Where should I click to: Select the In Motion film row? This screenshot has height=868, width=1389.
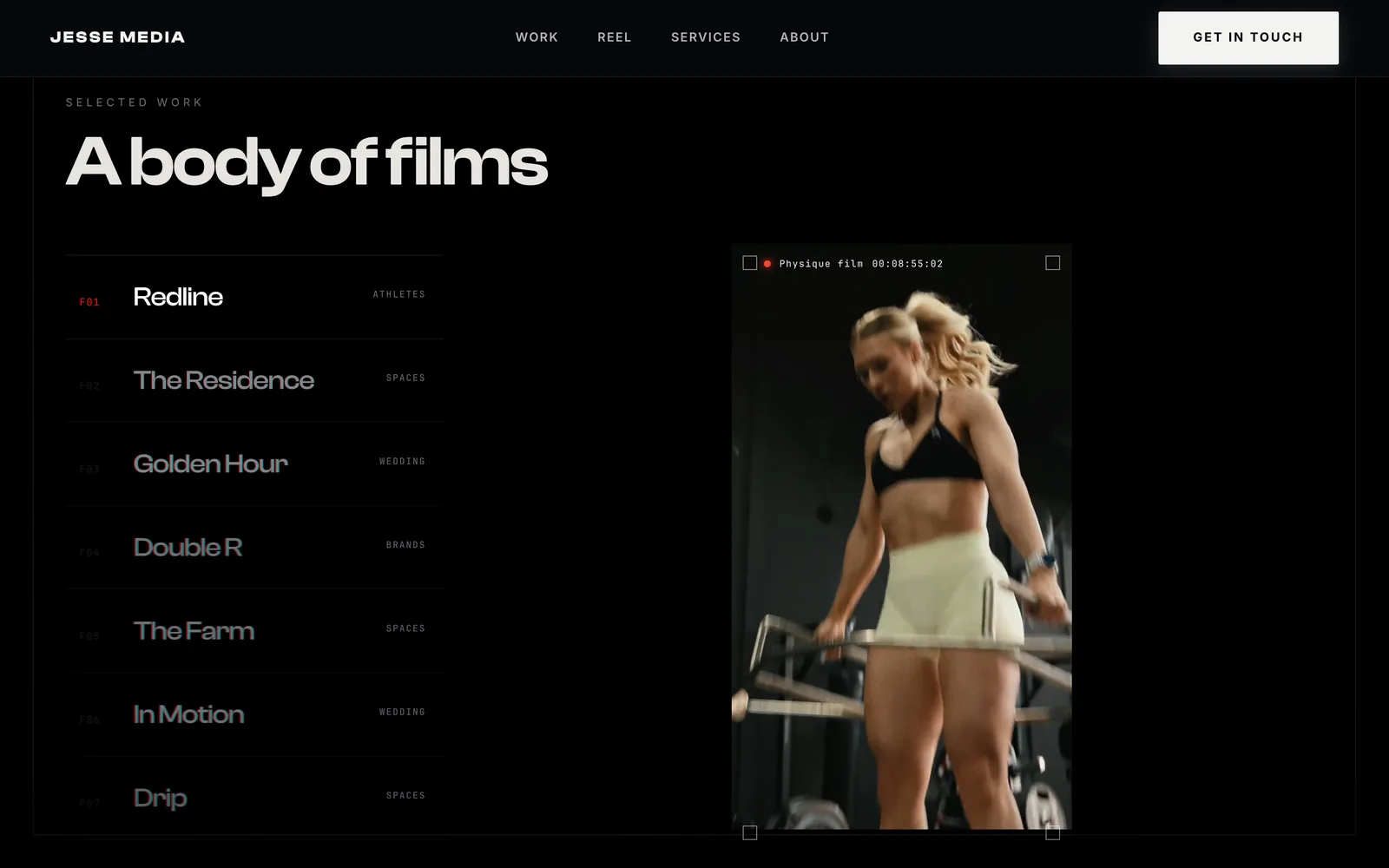254,714
